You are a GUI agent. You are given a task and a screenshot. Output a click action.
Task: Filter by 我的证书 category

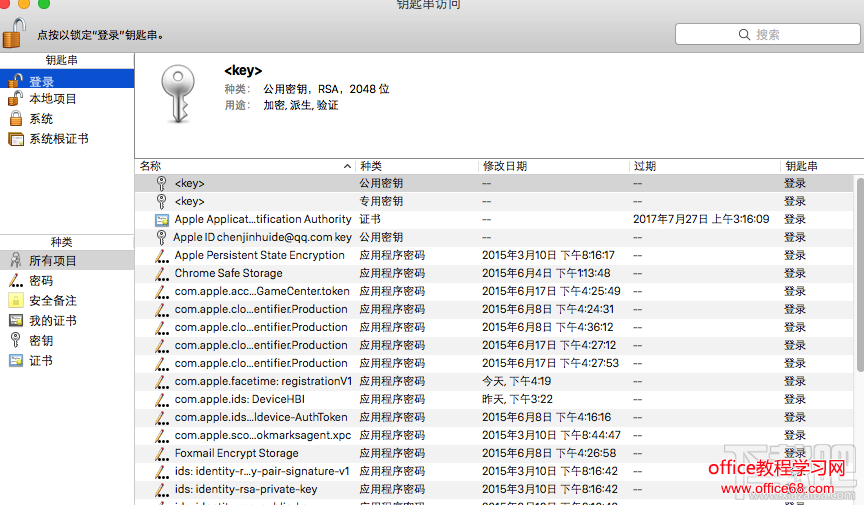tap(52, 321)
